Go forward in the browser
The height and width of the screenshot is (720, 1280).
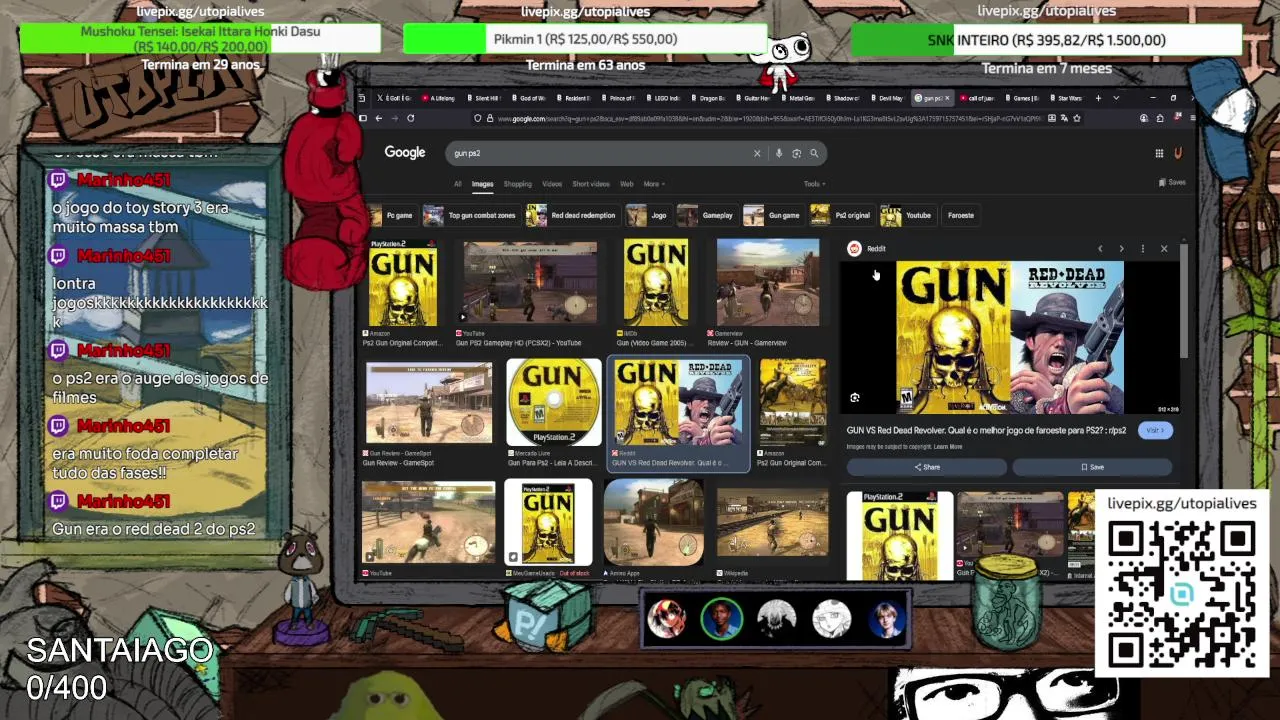tap(394, 118)
